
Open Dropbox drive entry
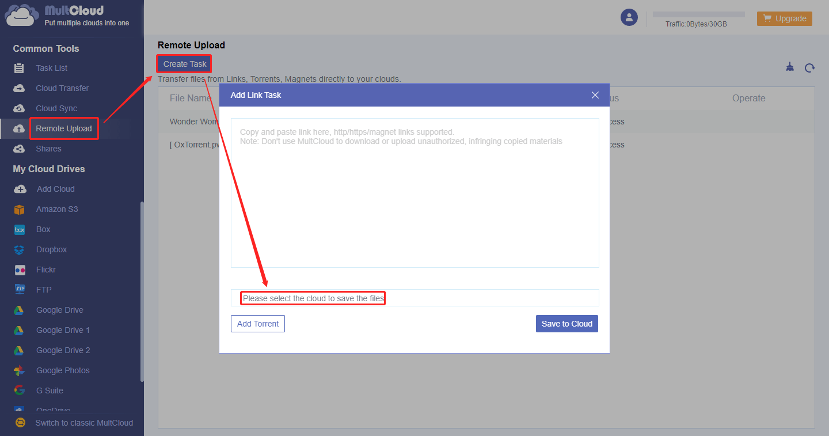(x=51, y=249)
